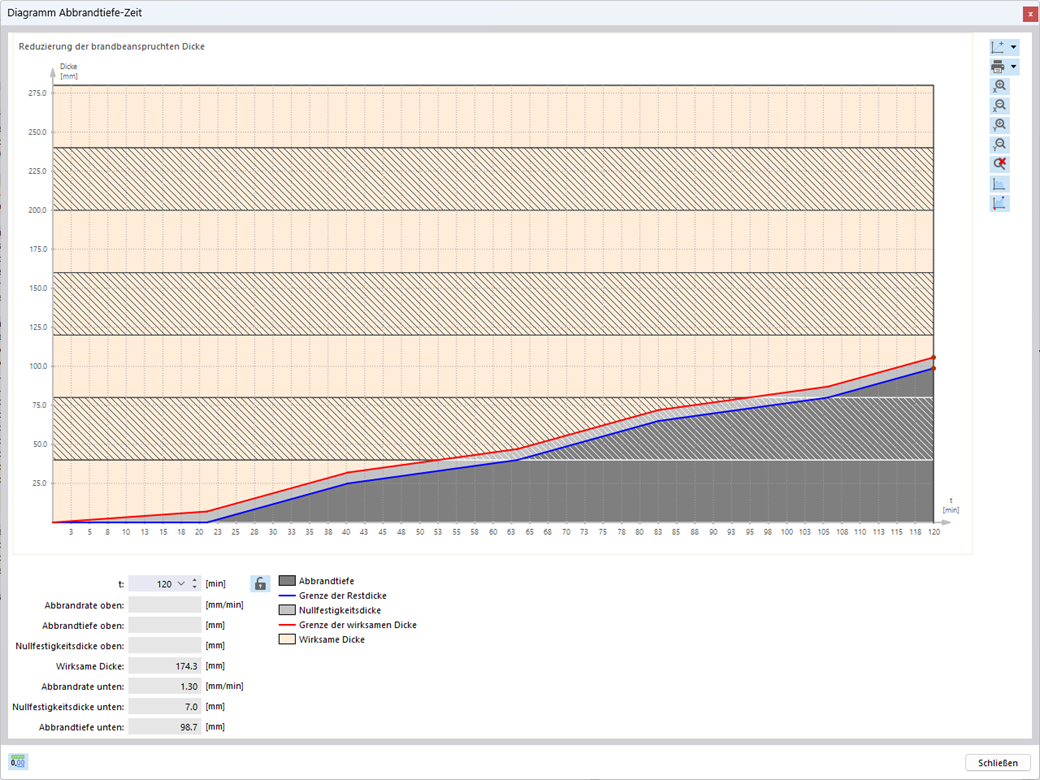
Task: Zoom in on the X axis
Action: (999, 86)
